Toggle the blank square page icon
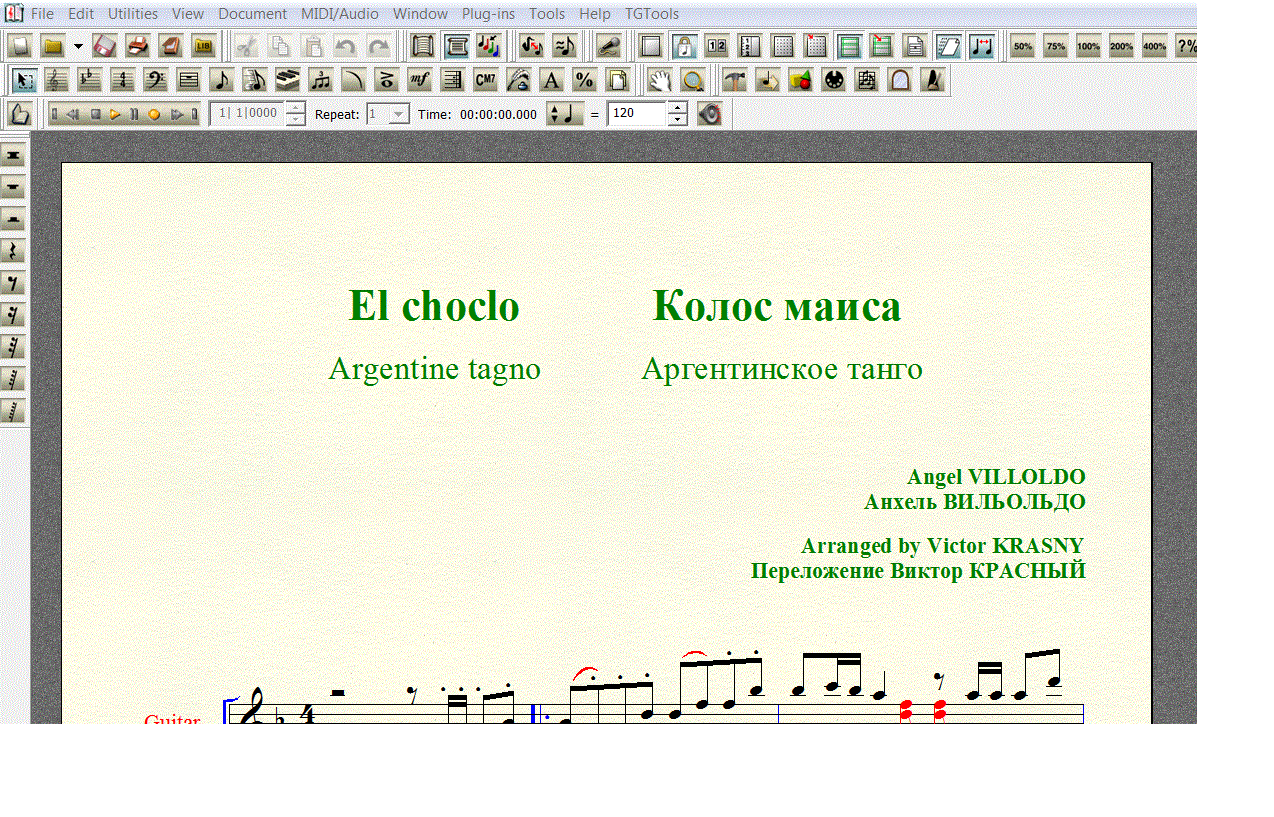This screenshot has width=1274, height=817. (651, 46)
